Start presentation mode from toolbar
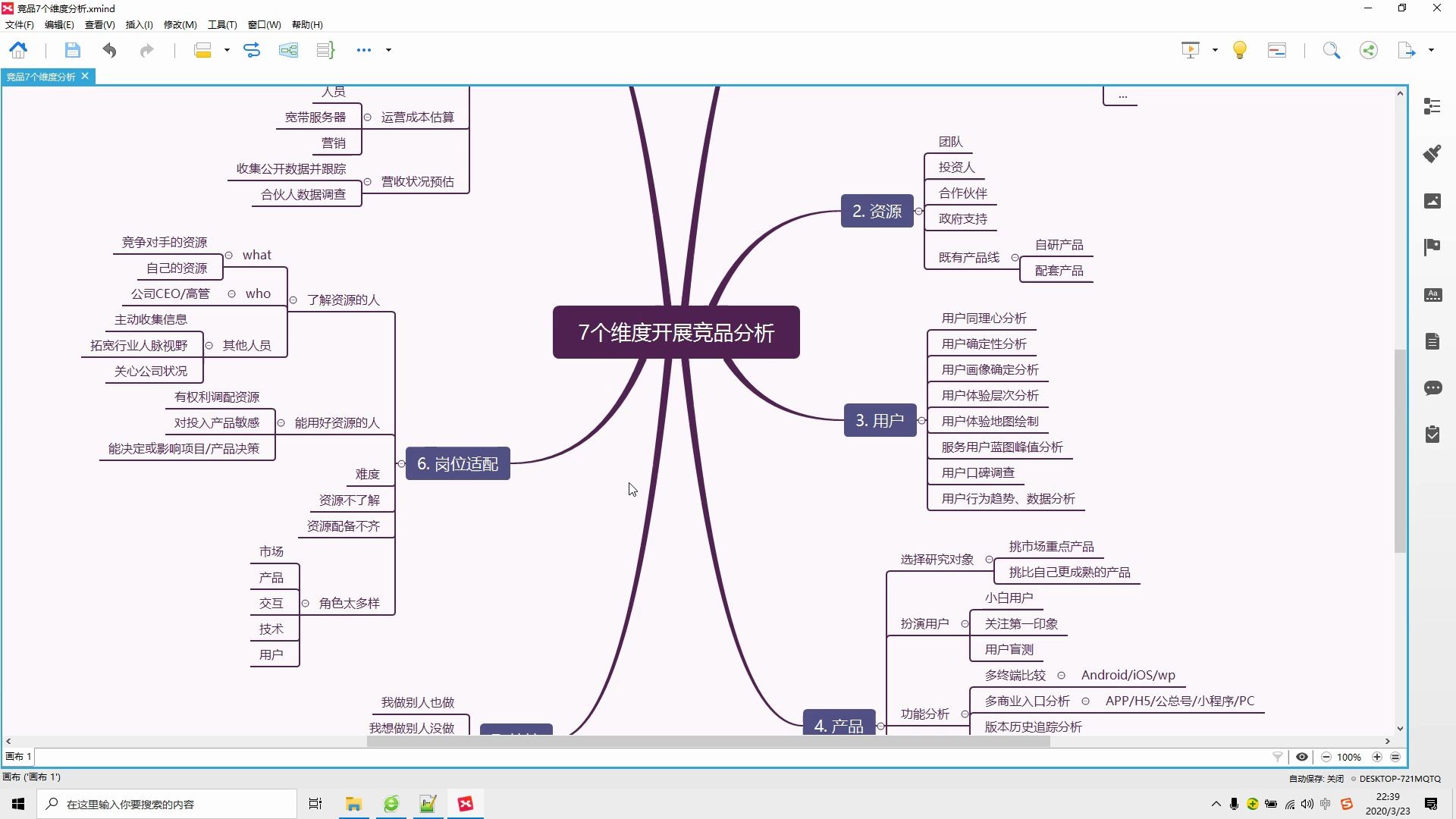This screenshot has height=819, width=1456. (1191, 50)
